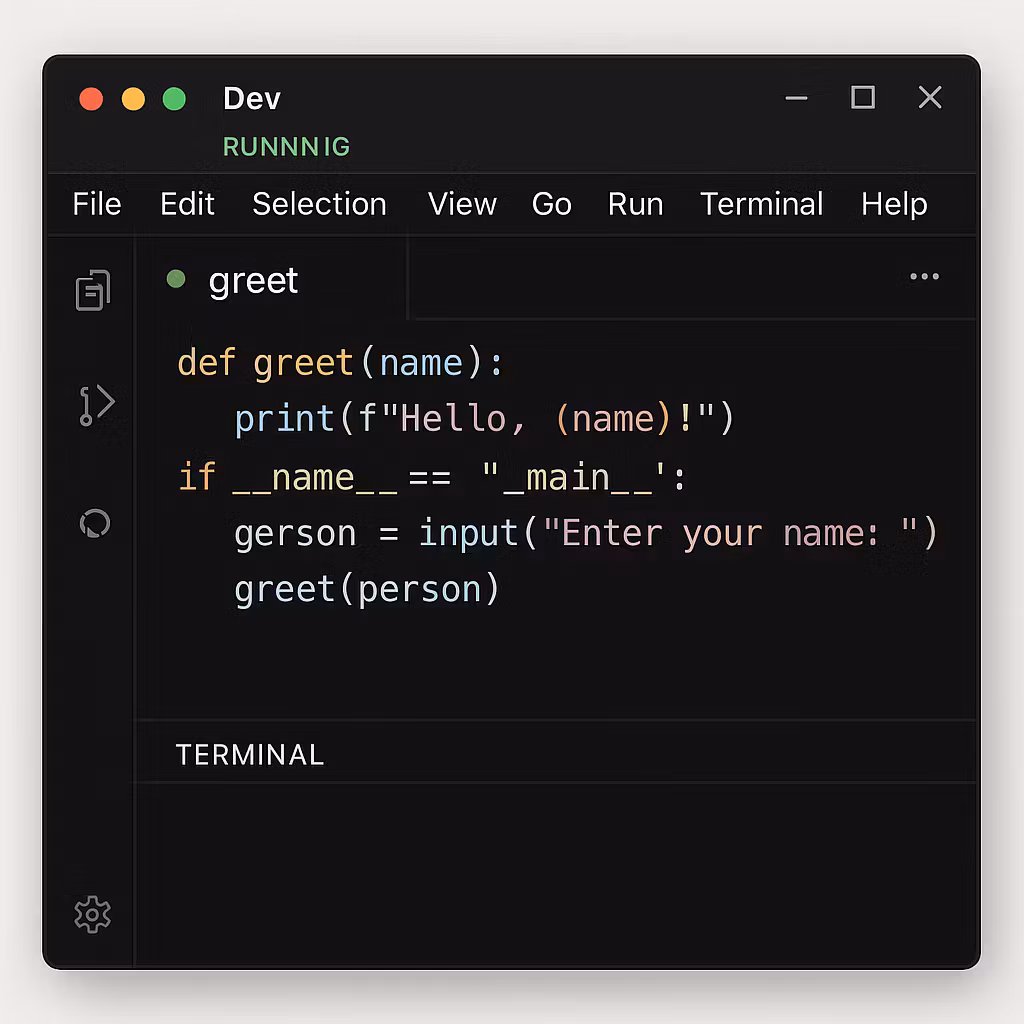Click the red traffic light button
The image size is (1024, 1024).
coord(91,99)
